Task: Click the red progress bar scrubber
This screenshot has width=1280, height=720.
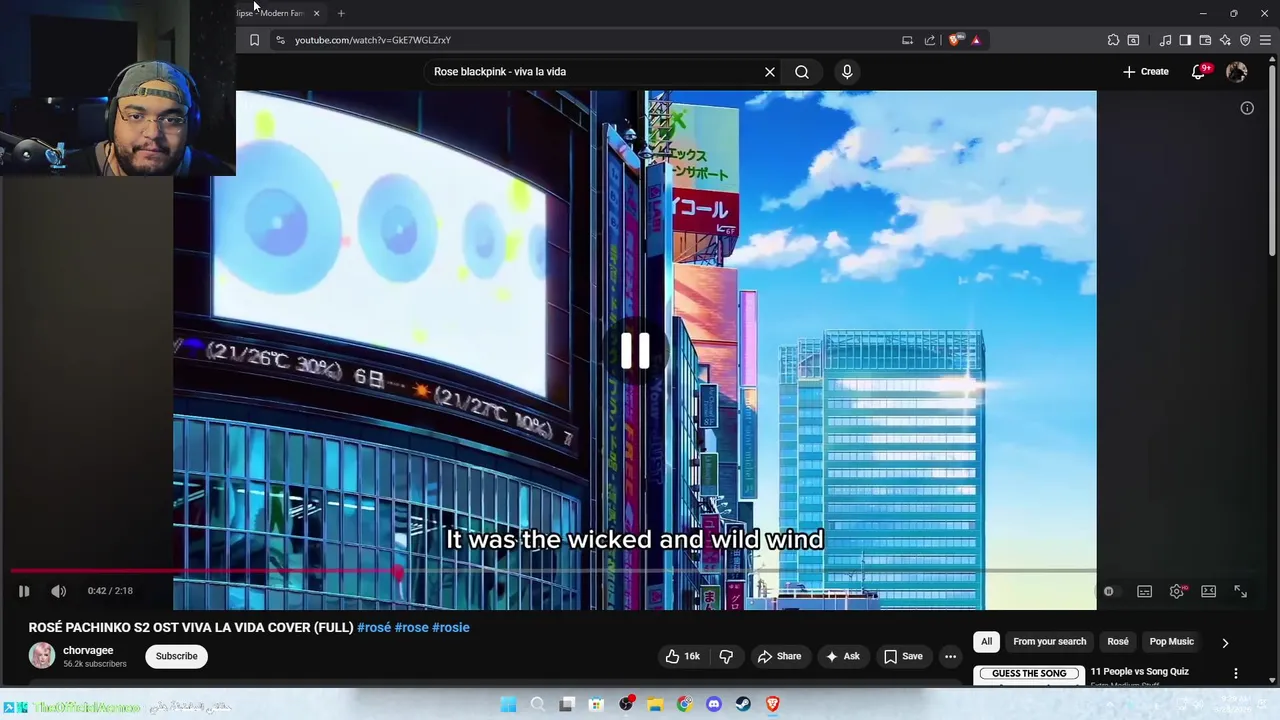Action: pyautogui.click(x=398, y=573)
